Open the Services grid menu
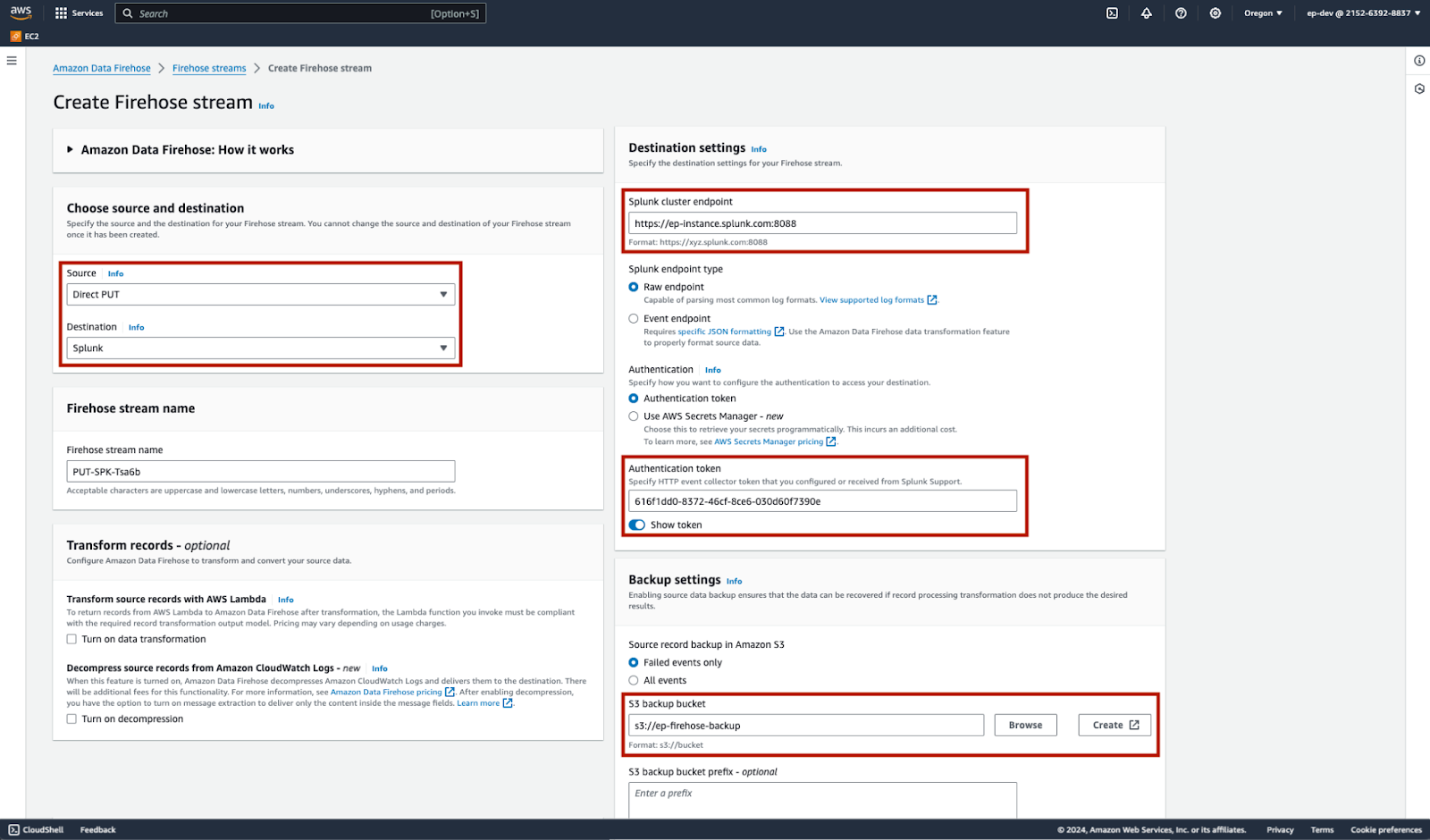 [61, 13]
